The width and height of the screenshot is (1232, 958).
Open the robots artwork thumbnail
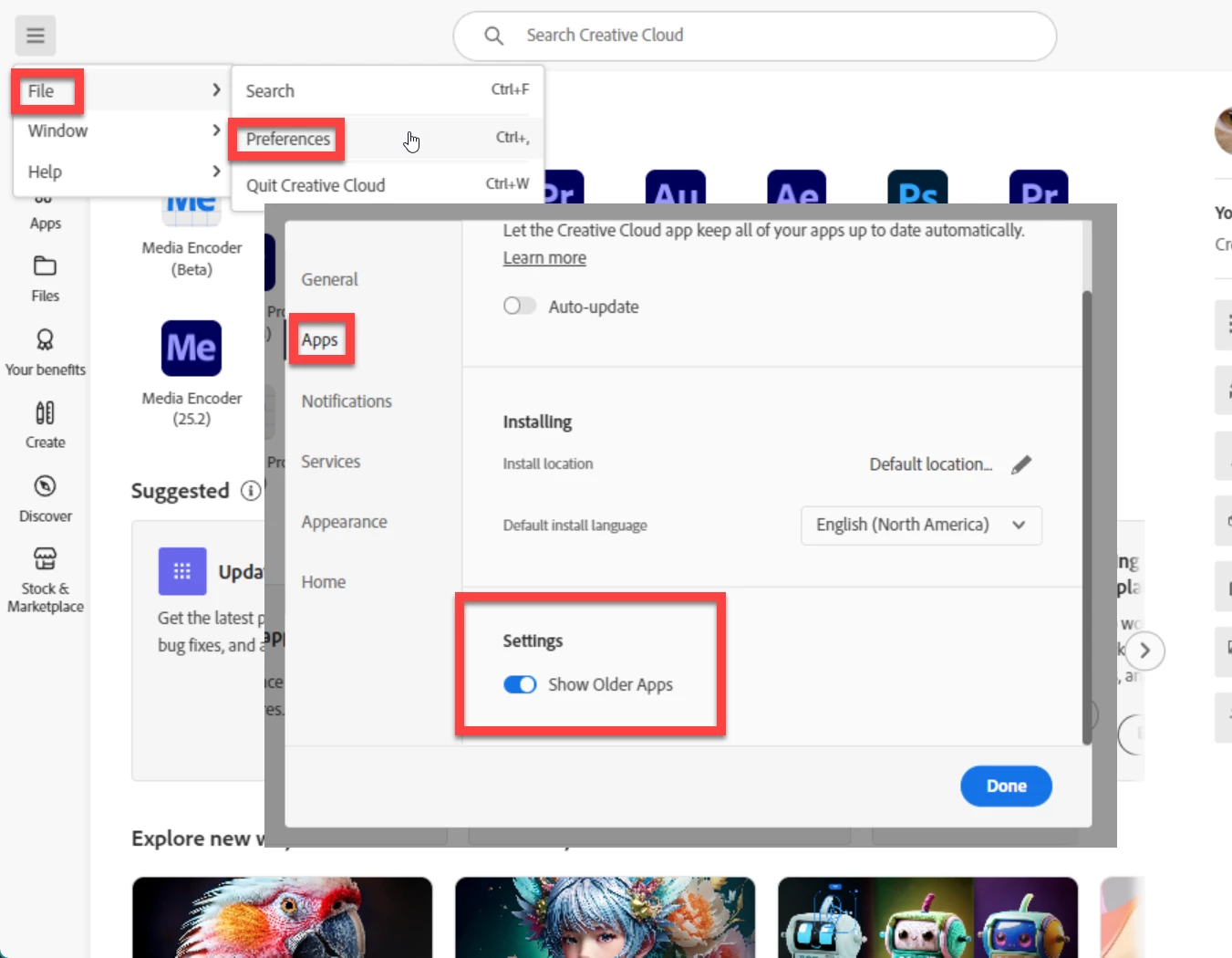click(x=927, y=917)
